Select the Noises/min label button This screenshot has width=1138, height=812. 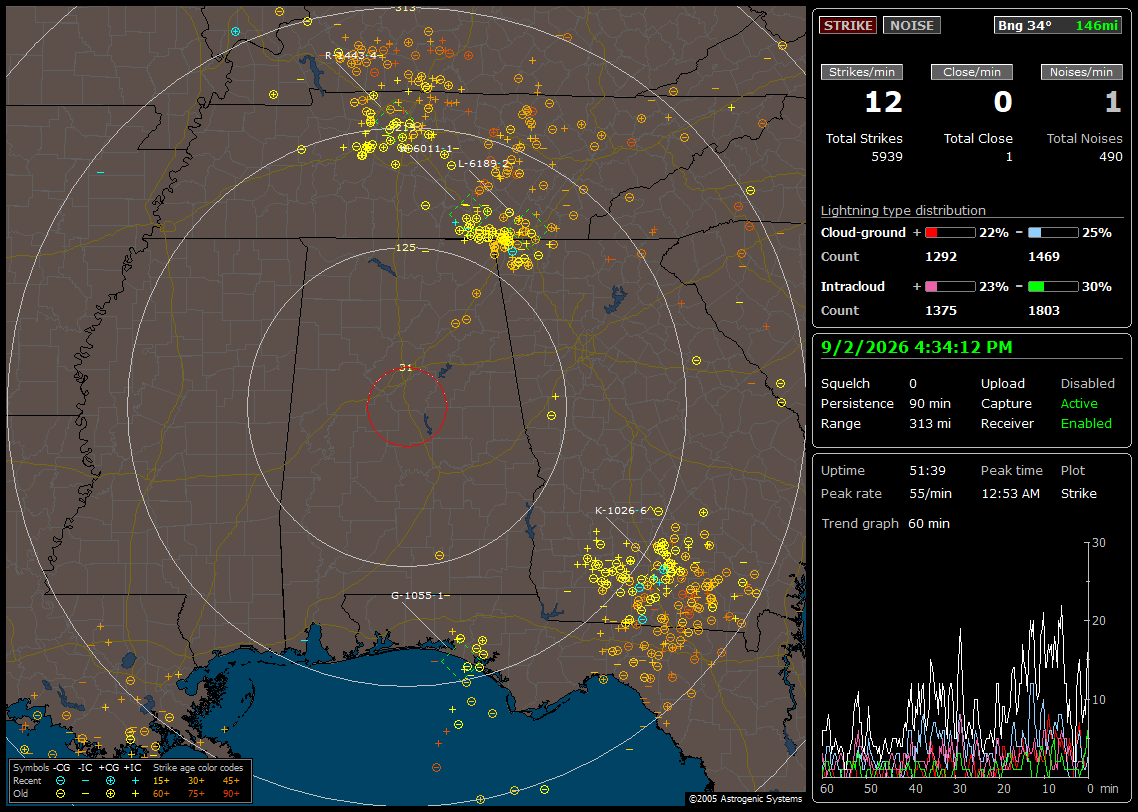[x=1081, y=72]
